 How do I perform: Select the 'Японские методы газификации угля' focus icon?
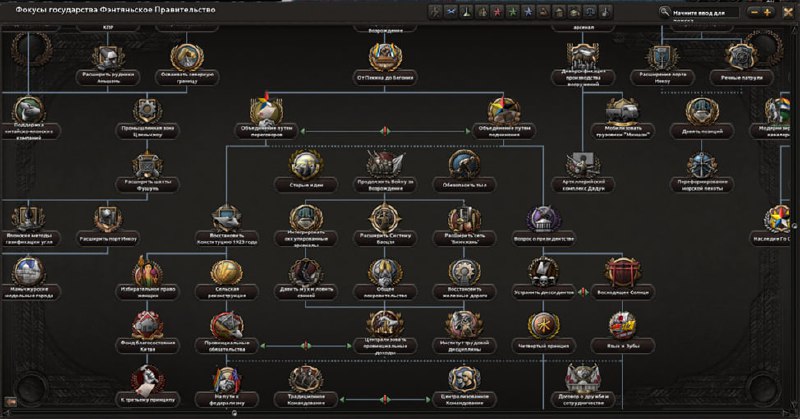click(29, 218)
